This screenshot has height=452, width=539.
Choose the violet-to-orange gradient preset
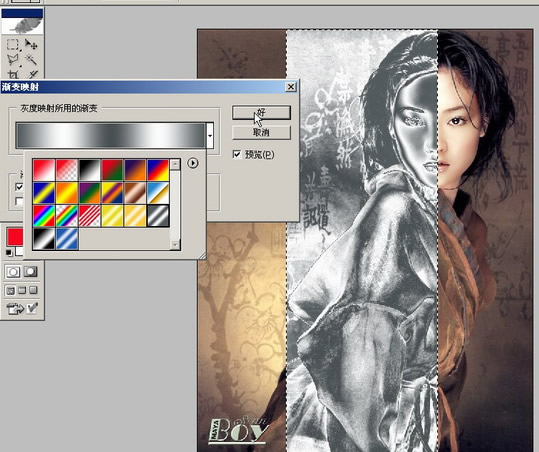point(135,170)
